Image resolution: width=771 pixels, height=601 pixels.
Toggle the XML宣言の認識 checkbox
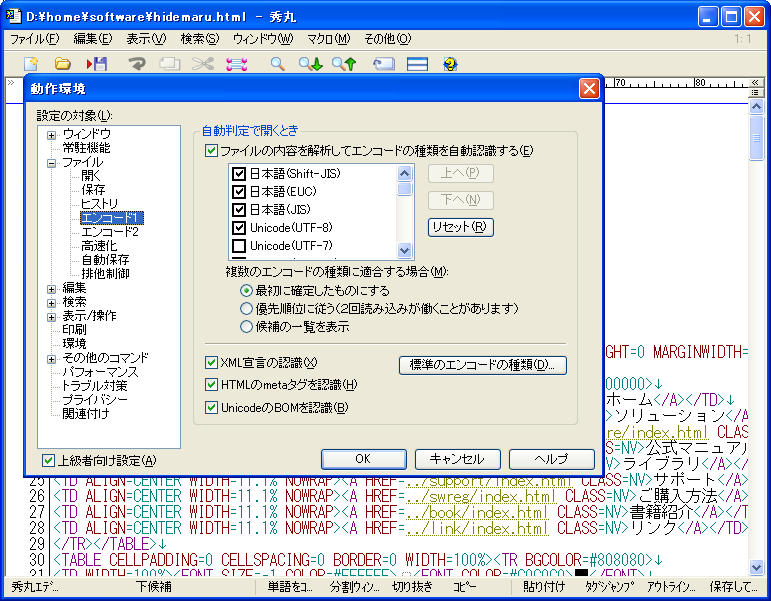pyautogui.click(x=211, y=363)
